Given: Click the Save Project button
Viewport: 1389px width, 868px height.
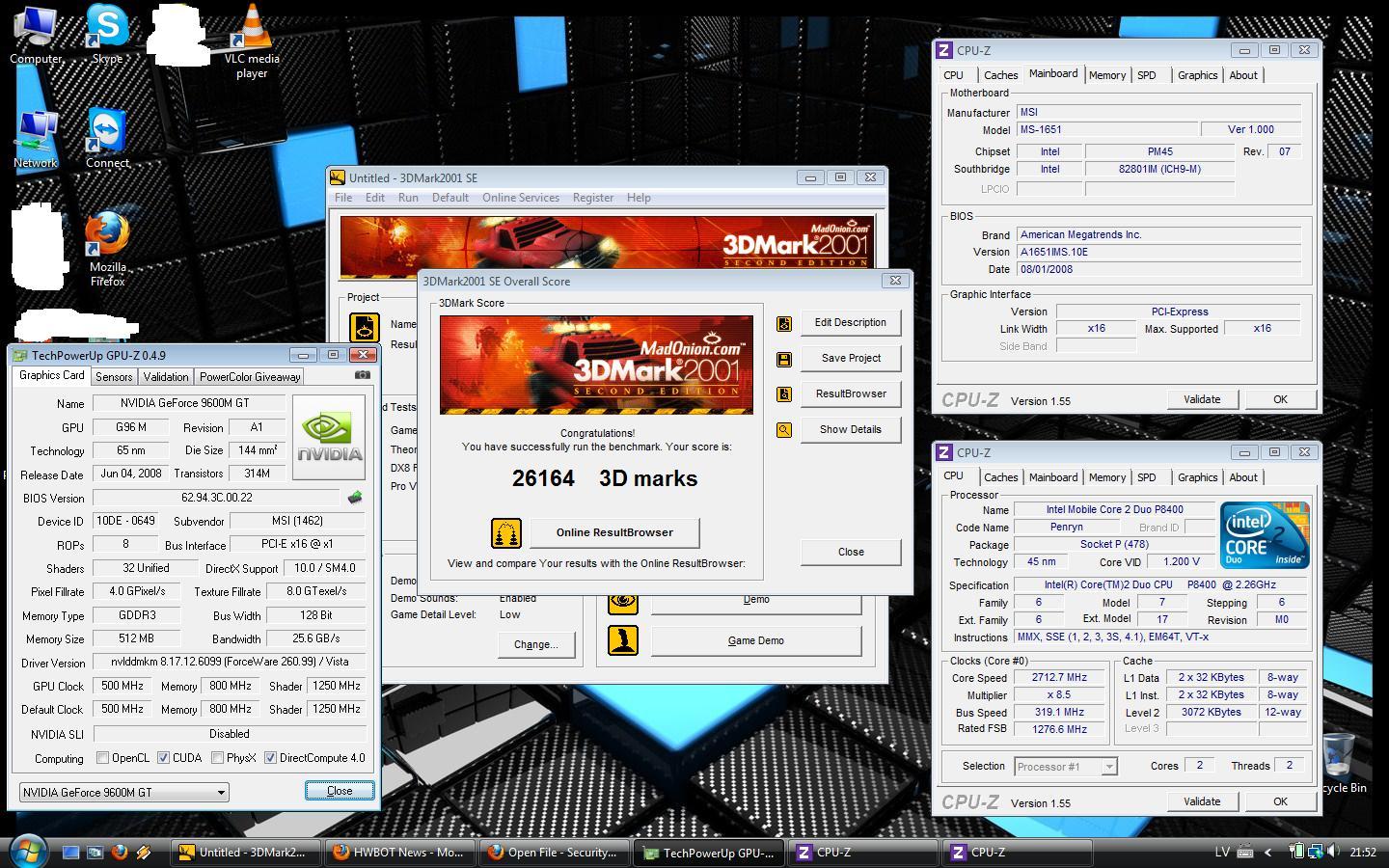Looking at the screenshot, I should pos(850,358).
